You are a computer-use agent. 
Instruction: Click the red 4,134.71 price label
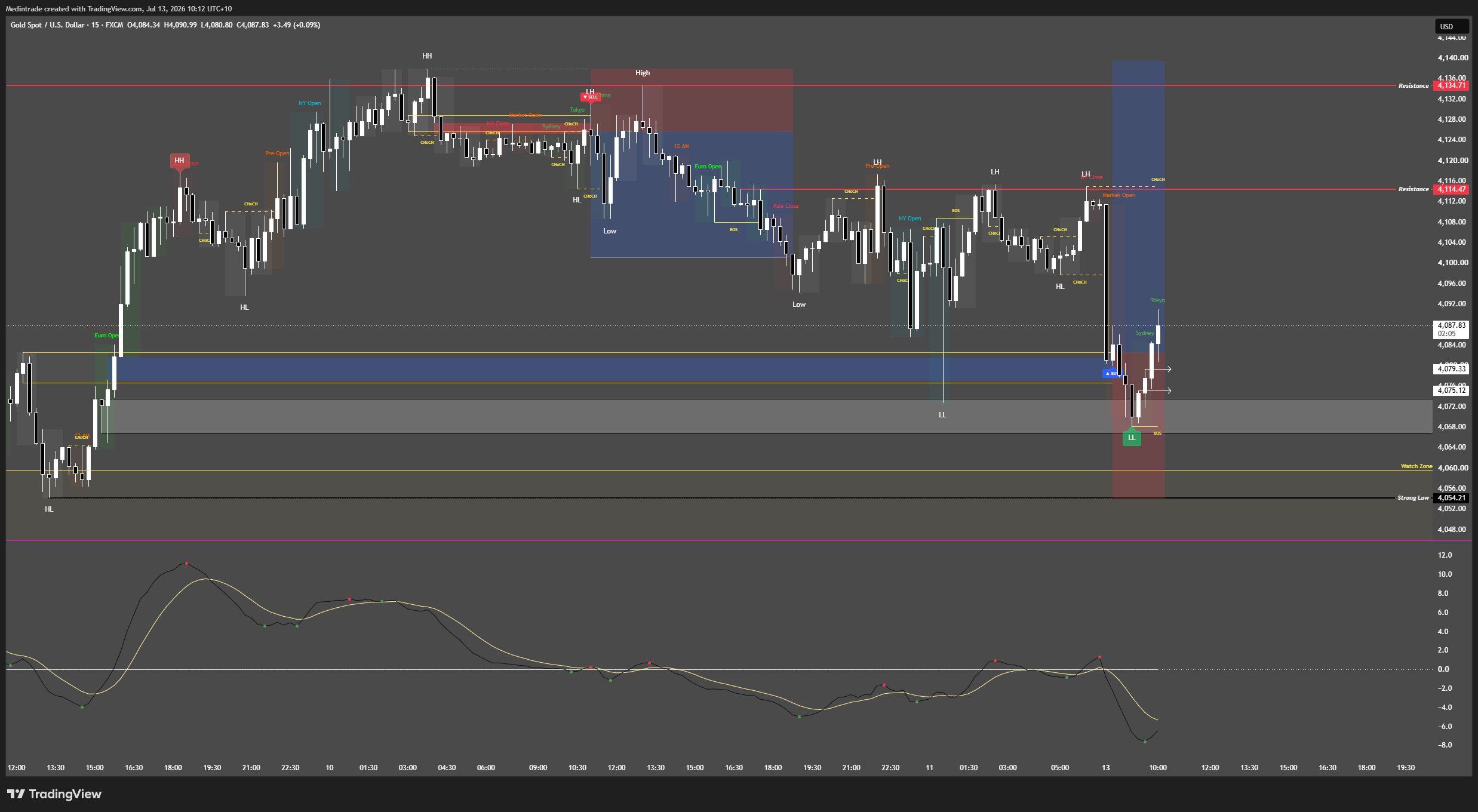[x=1451, y=85]
